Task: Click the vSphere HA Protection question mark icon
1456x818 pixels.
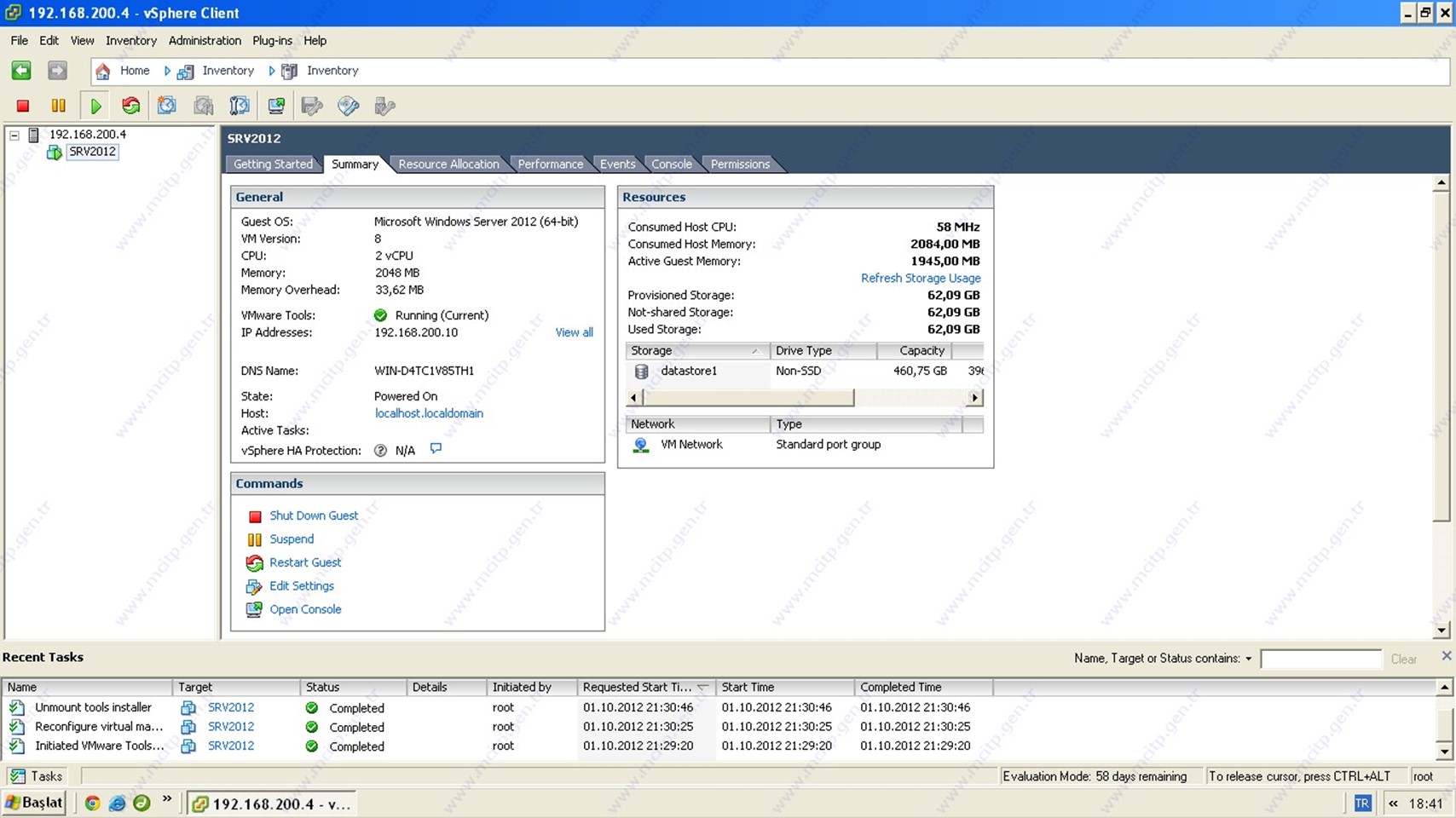Action: (x=381, y=451)
